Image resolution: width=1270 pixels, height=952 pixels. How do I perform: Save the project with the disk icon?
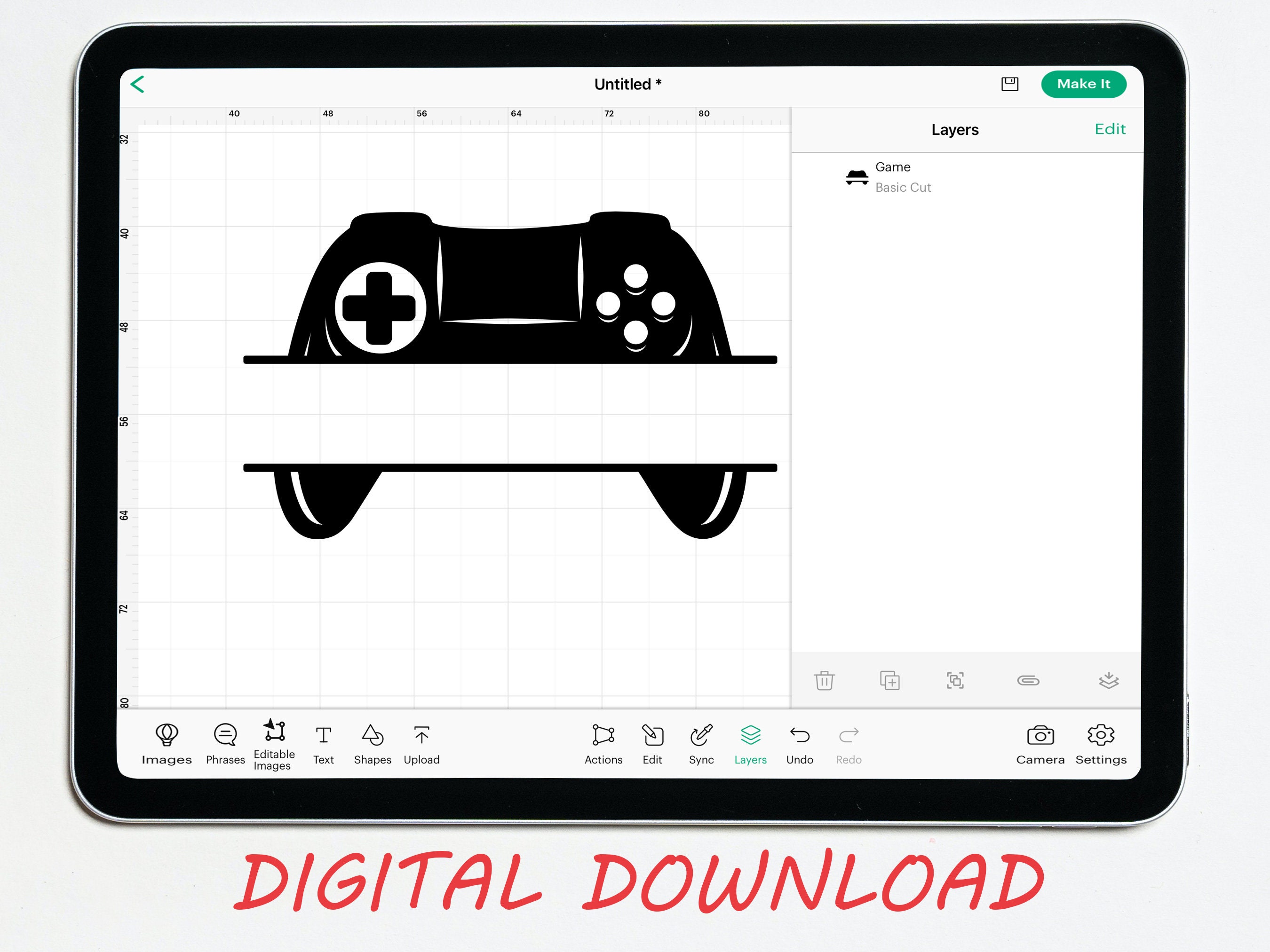(x=1010, y=84)
